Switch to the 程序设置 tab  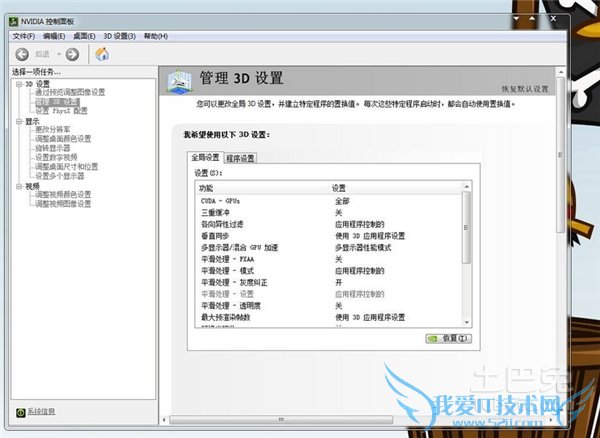tap(240, 158)
